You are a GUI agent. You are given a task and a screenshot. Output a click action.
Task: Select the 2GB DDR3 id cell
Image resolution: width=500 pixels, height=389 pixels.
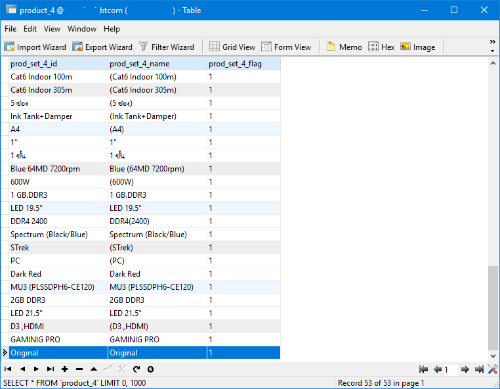pyautogui.click(x=58, y=300)
